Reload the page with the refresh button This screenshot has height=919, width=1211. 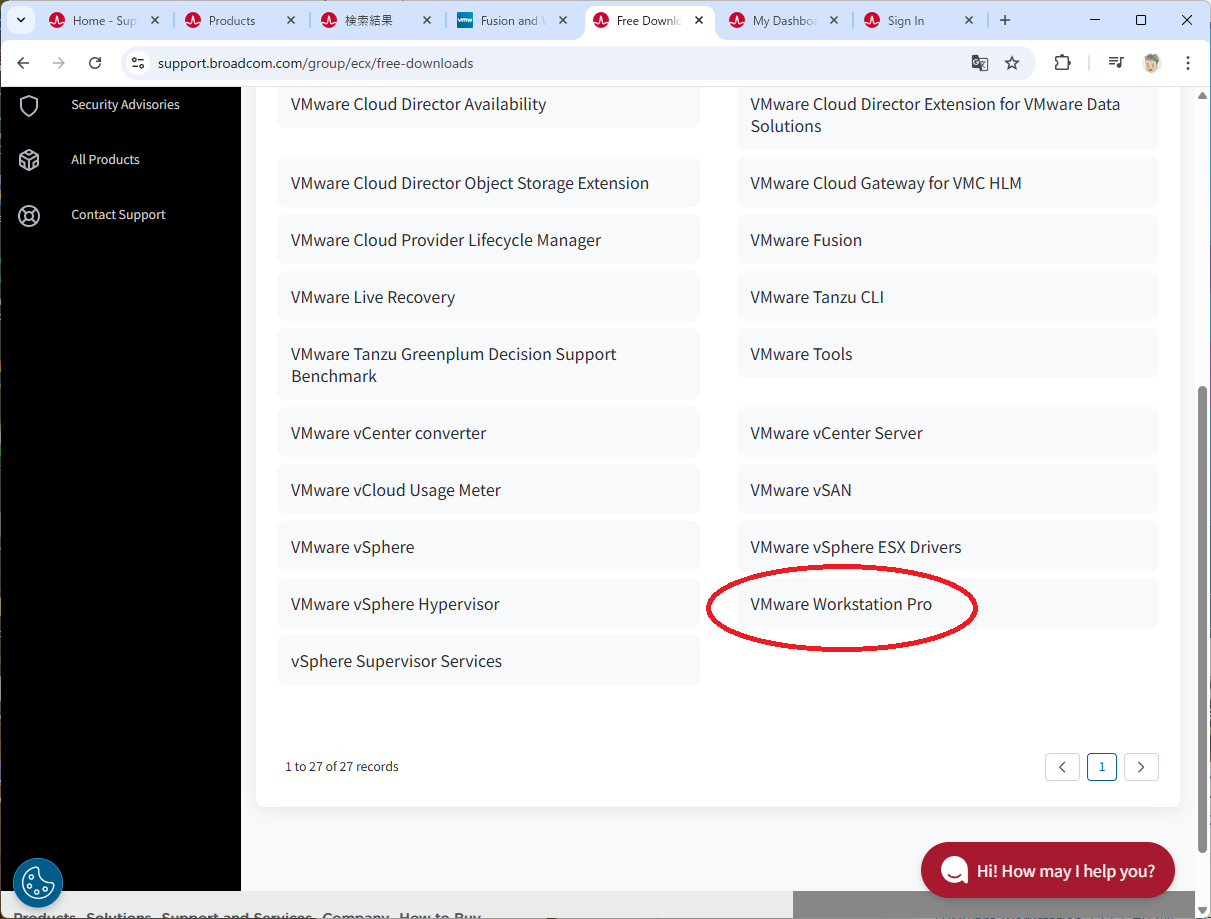(95, 63)
